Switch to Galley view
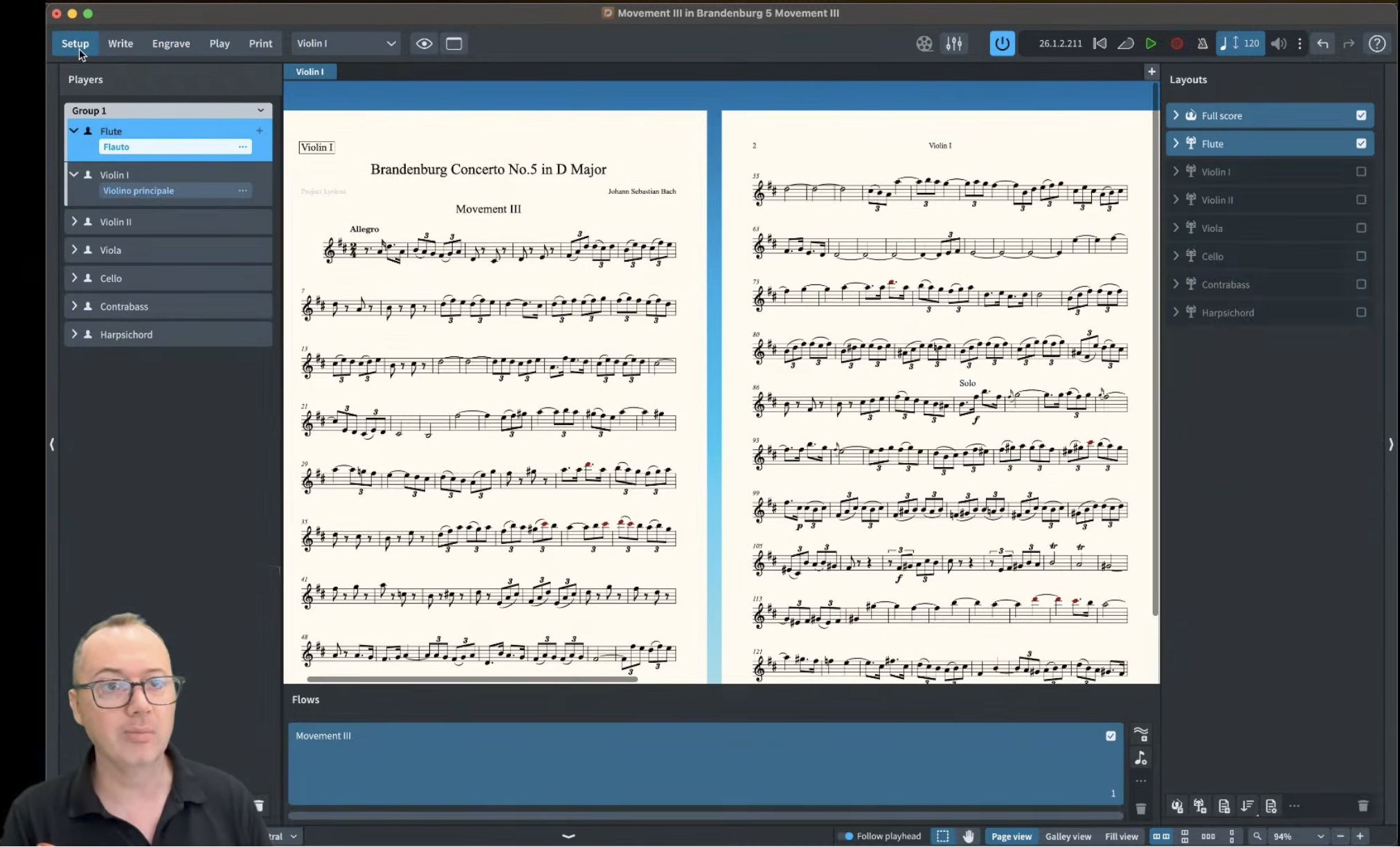This screenshot has width=1400, height=847. pyautogui.click(x=1068, y=836)
